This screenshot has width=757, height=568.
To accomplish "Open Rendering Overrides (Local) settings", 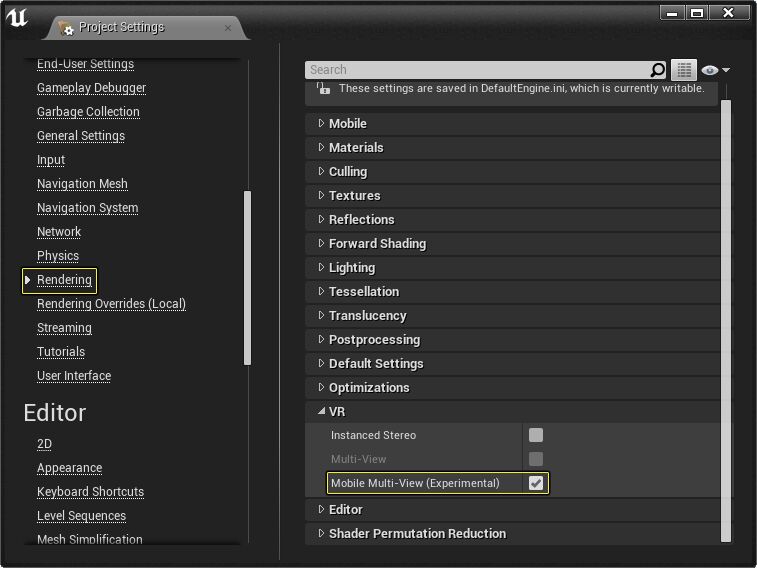I will [x=112, y=304].
